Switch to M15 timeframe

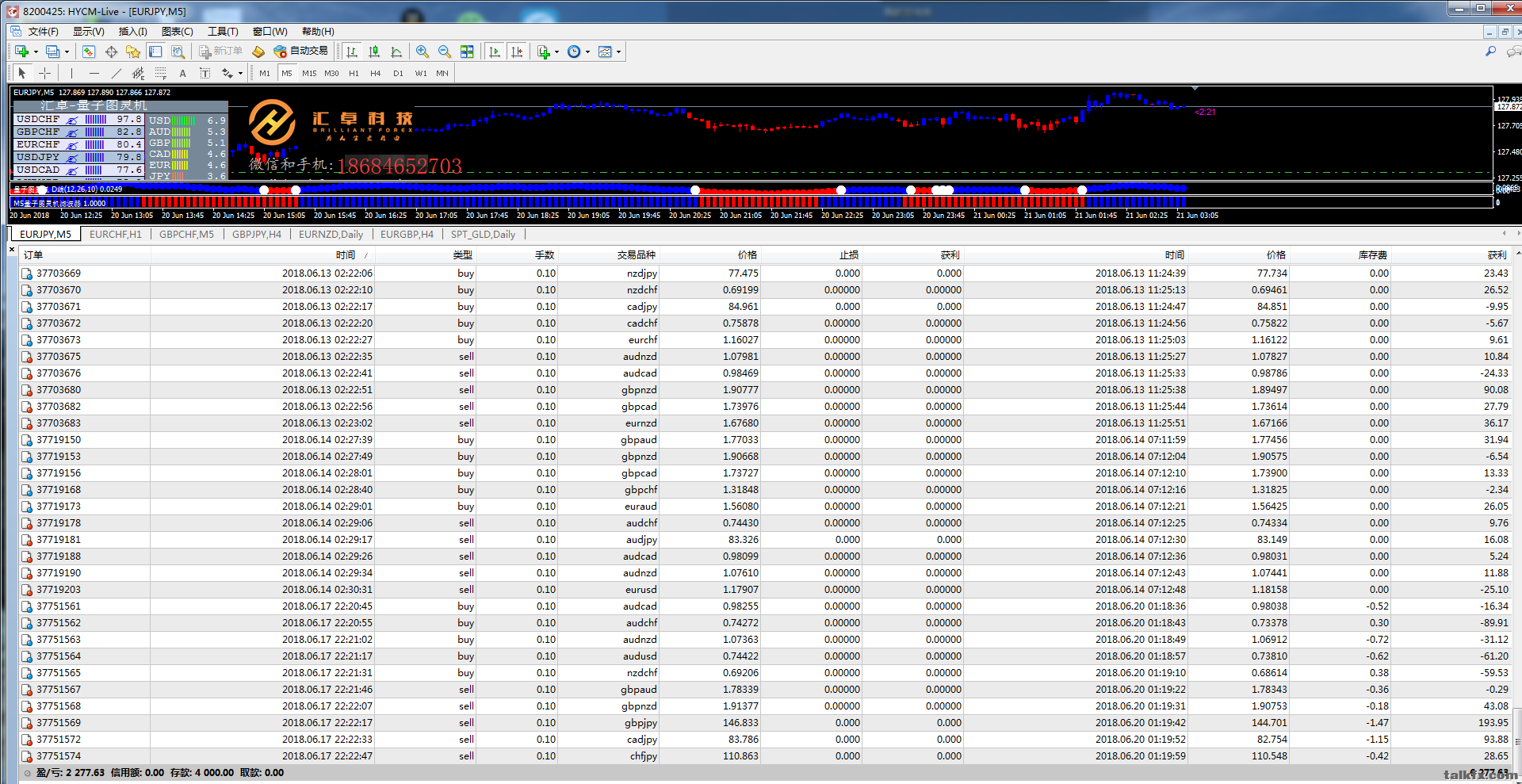pyautogui.click(x=309, y=73)
